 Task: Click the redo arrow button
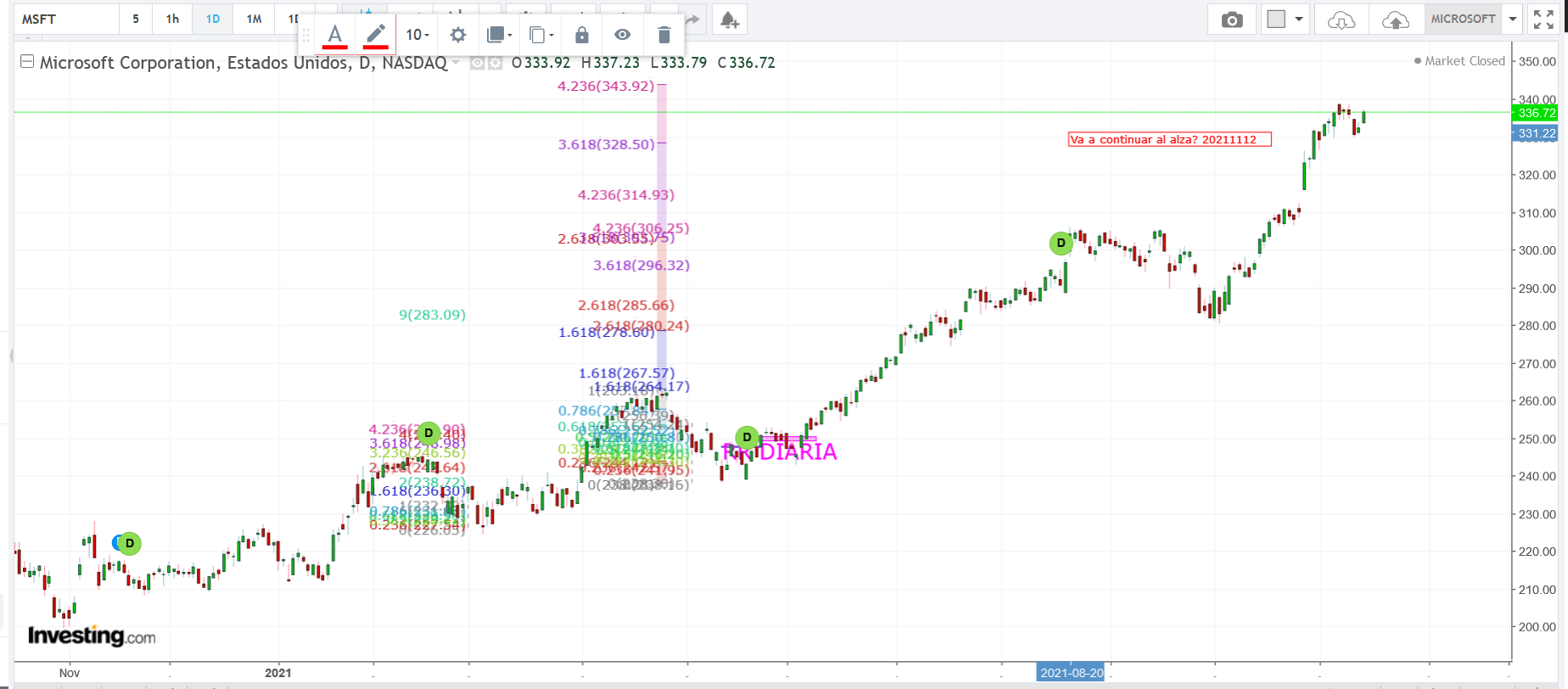pos(694,20)
